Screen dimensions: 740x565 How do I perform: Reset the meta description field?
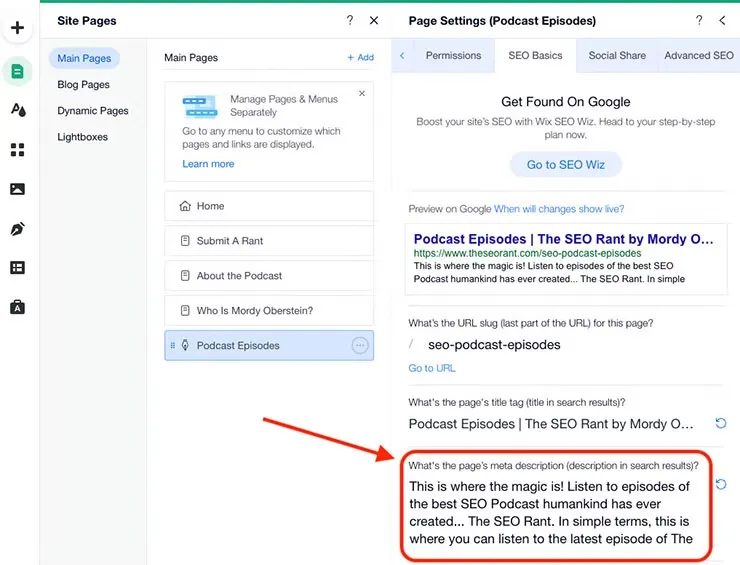[x=721, y=485]
